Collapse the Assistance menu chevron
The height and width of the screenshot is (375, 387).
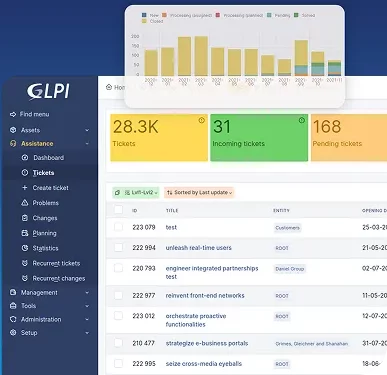point(87,144)
